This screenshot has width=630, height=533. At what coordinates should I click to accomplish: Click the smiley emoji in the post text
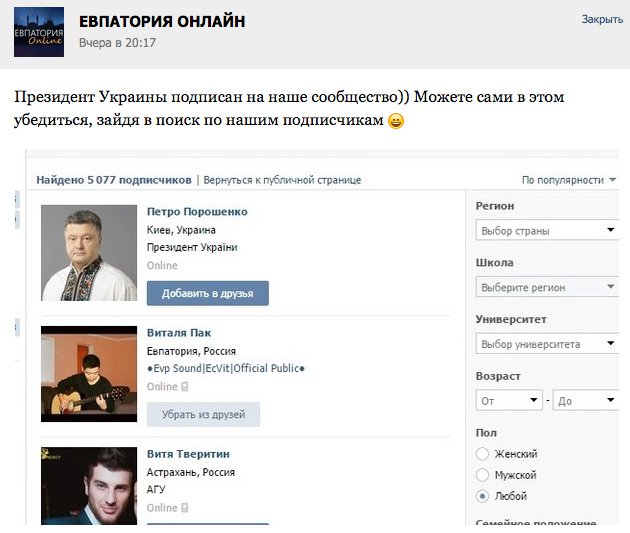(395, 123)
